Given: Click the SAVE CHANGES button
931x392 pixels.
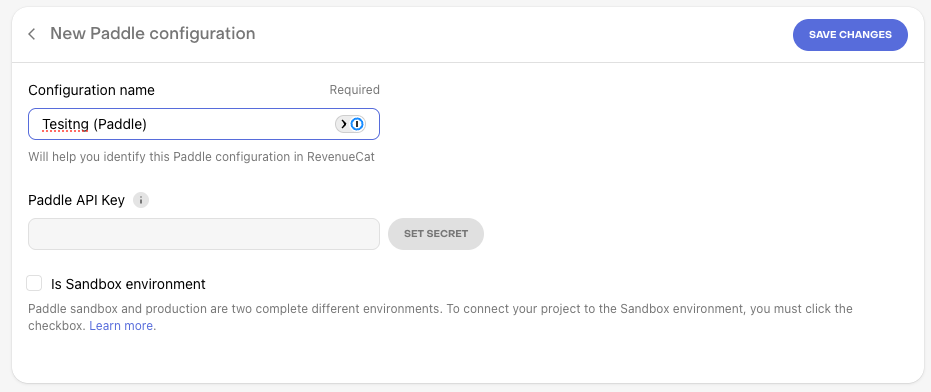Looking at the screenshot, I should click(x=850, y=34).
